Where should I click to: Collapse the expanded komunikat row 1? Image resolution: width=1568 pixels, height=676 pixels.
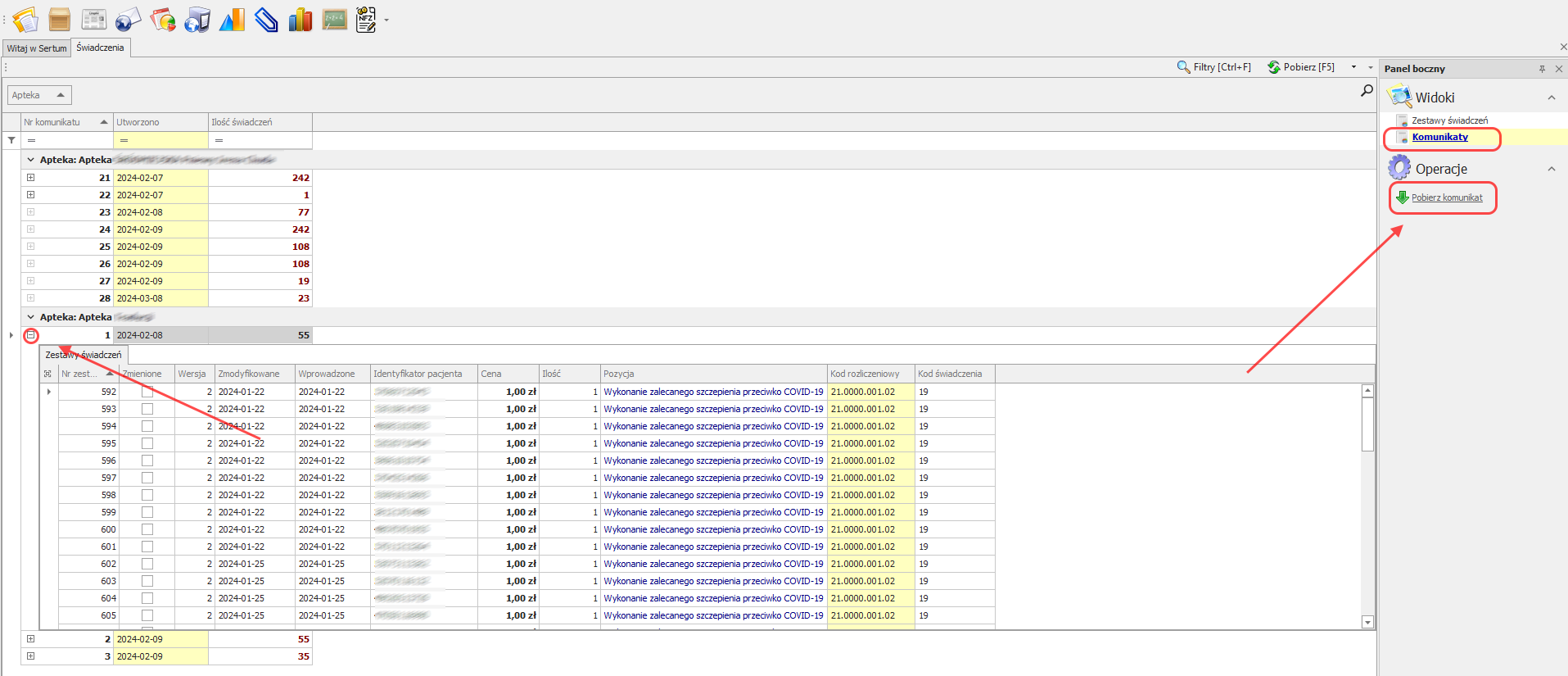(x=31, y=335)
